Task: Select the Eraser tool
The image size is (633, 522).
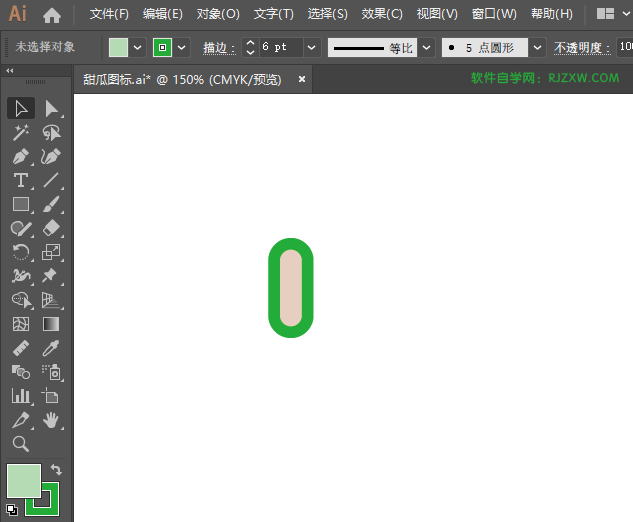Action: (x=51, y=229)
